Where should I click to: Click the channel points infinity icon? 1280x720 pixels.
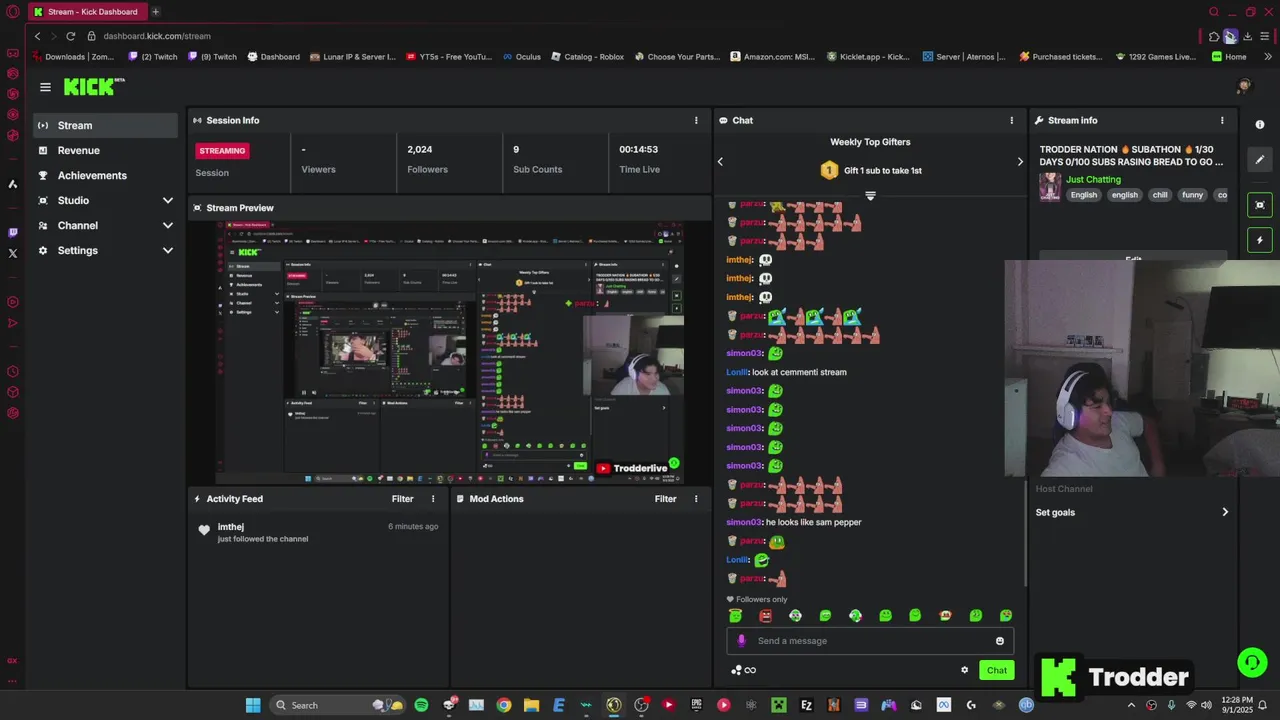pos(750,670)
